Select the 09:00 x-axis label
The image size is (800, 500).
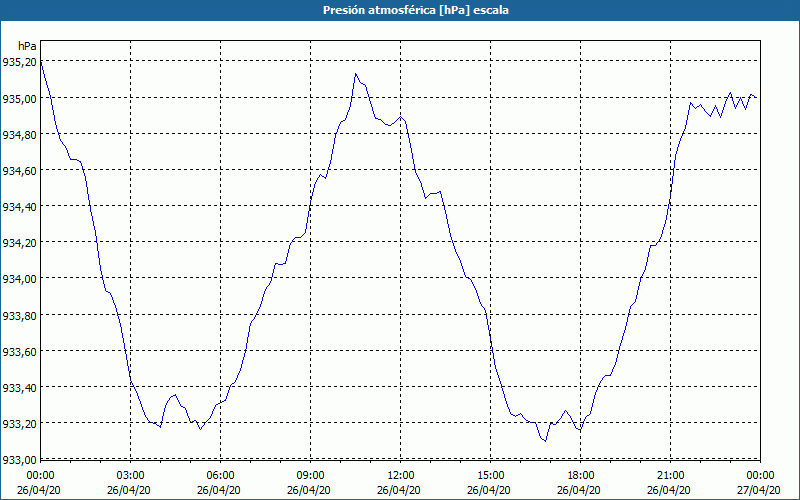click(x=311, y=476)
